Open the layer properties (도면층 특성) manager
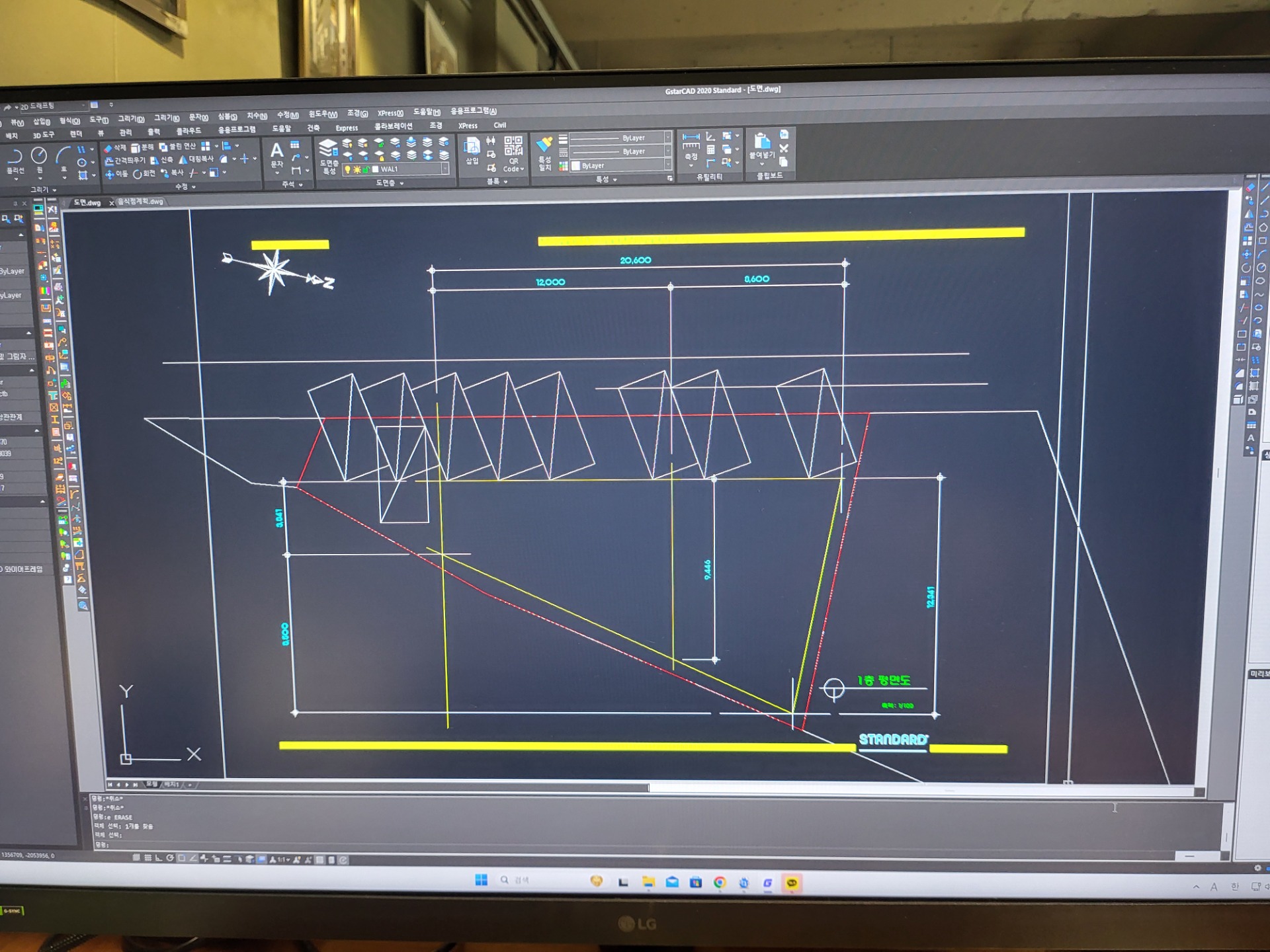 tap(328, 157)
